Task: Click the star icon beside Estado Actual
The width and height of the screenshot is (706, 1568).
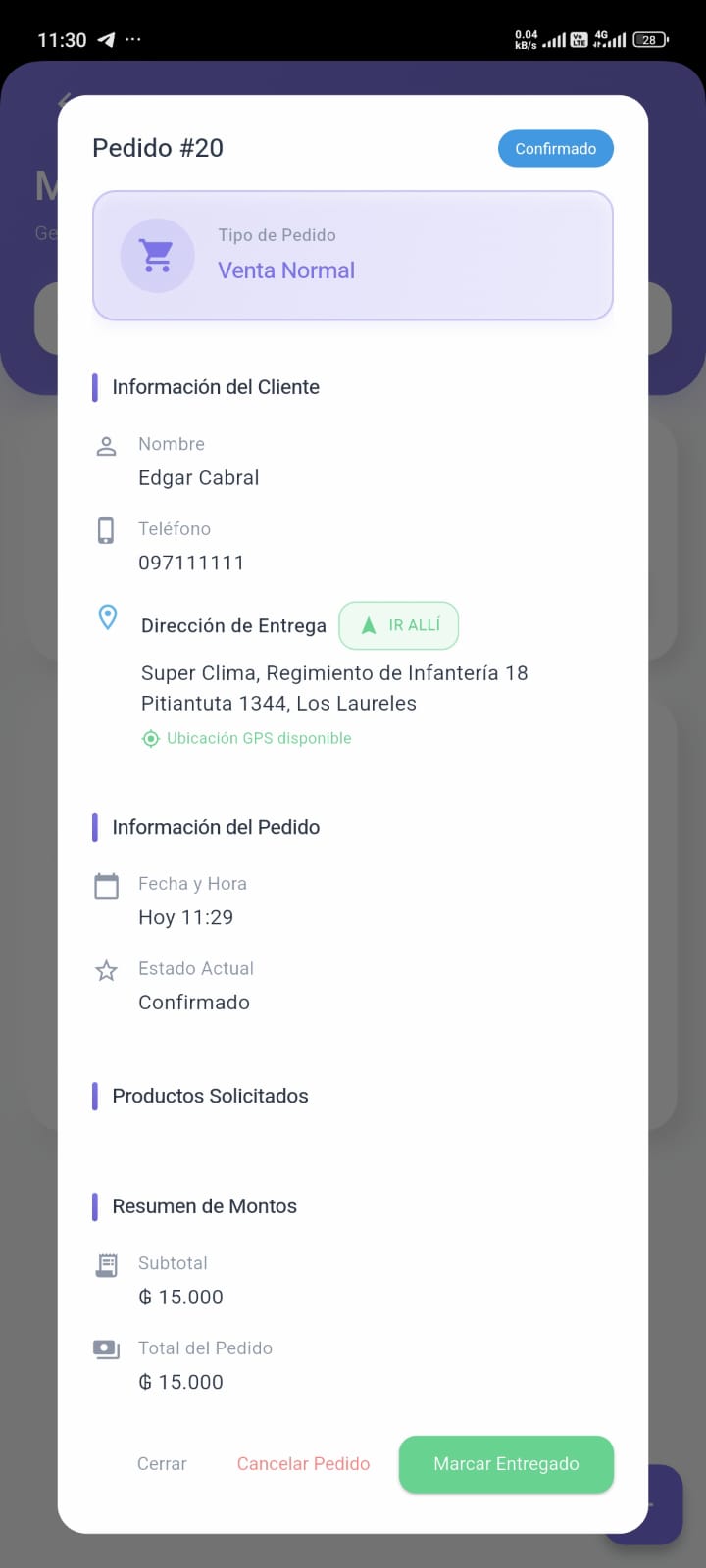Action: click(106, 970)
